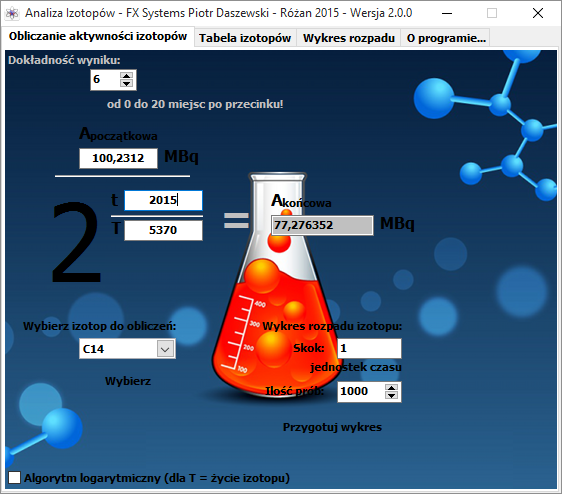Open the isotope selection combo box
This screenshot has height=494, width=562.
point(127,349)
